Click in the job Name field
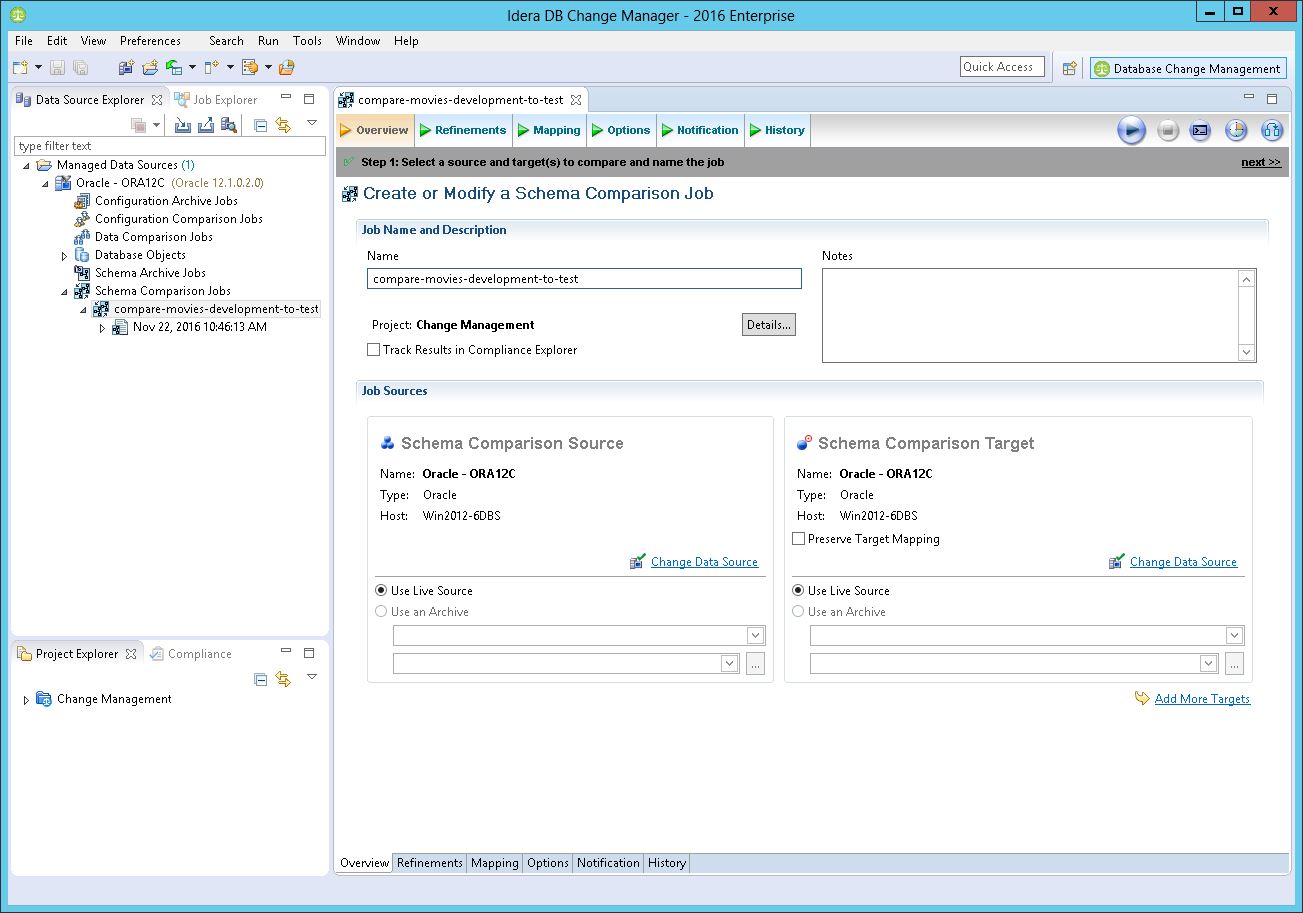Screen dimensions: 1303x913 pyautogui.click(x=584, y=279)
